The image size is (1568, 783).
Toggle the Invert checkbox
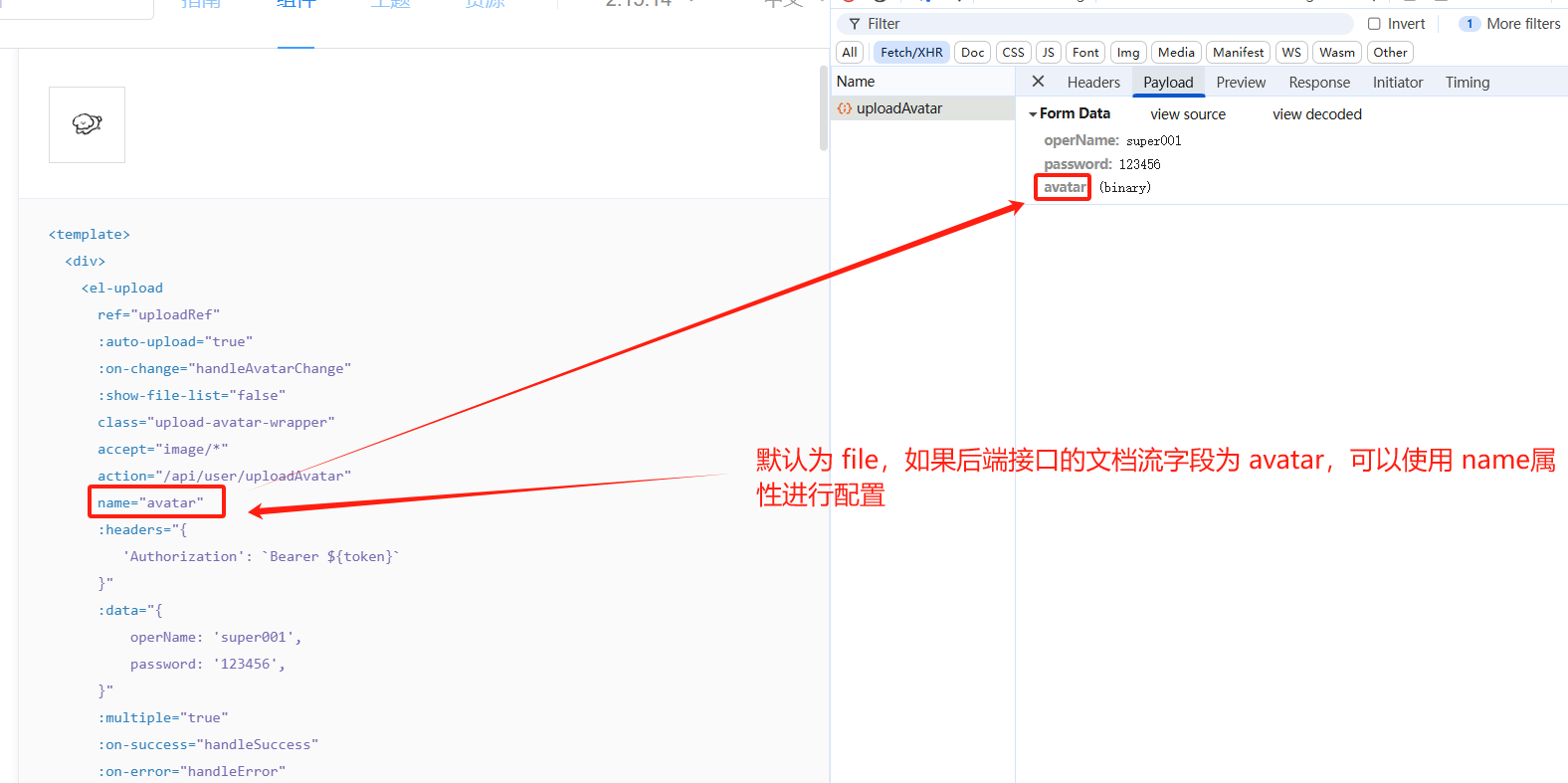click(x=1374, y=24)
